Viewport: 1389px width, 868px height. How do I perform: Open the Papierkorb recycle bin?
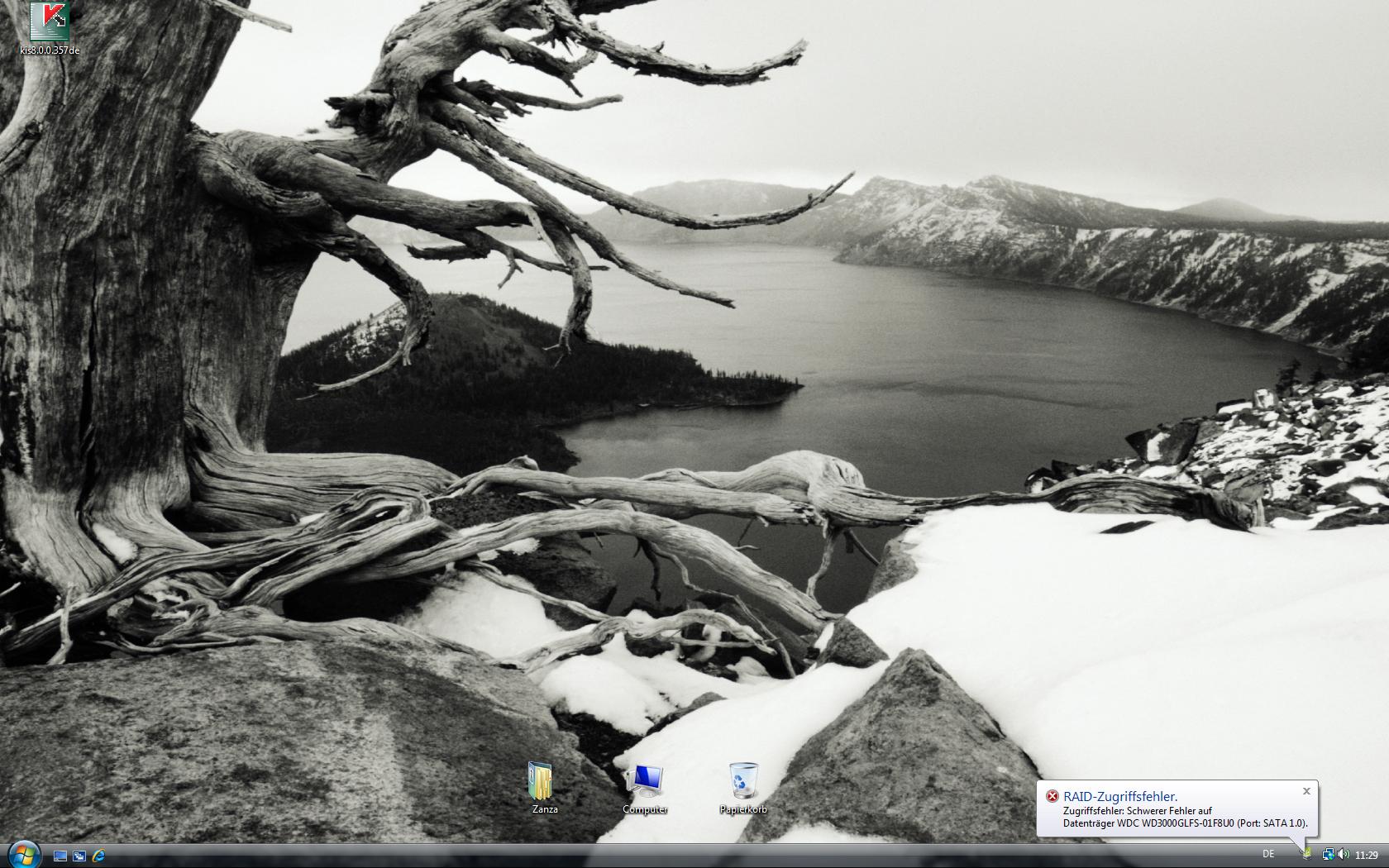(x=743, y=788)
